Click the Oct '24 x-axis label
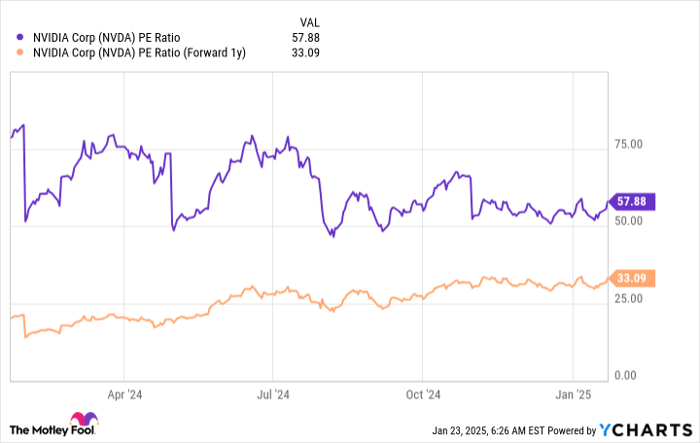The width and height of the screenshot is (700, 443). (425, 395)
